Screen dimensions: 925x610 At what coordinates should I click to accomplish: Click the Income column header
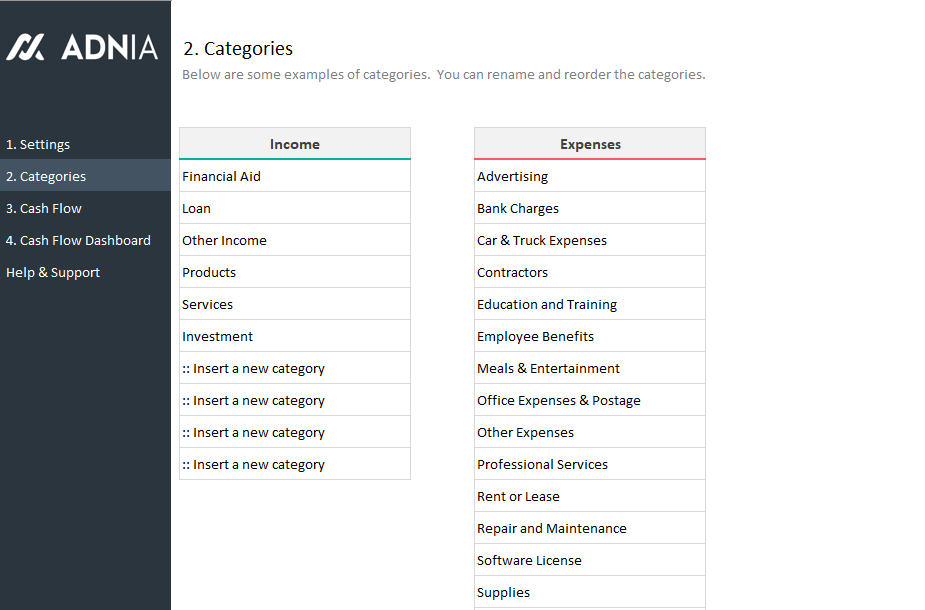point(295,144)
